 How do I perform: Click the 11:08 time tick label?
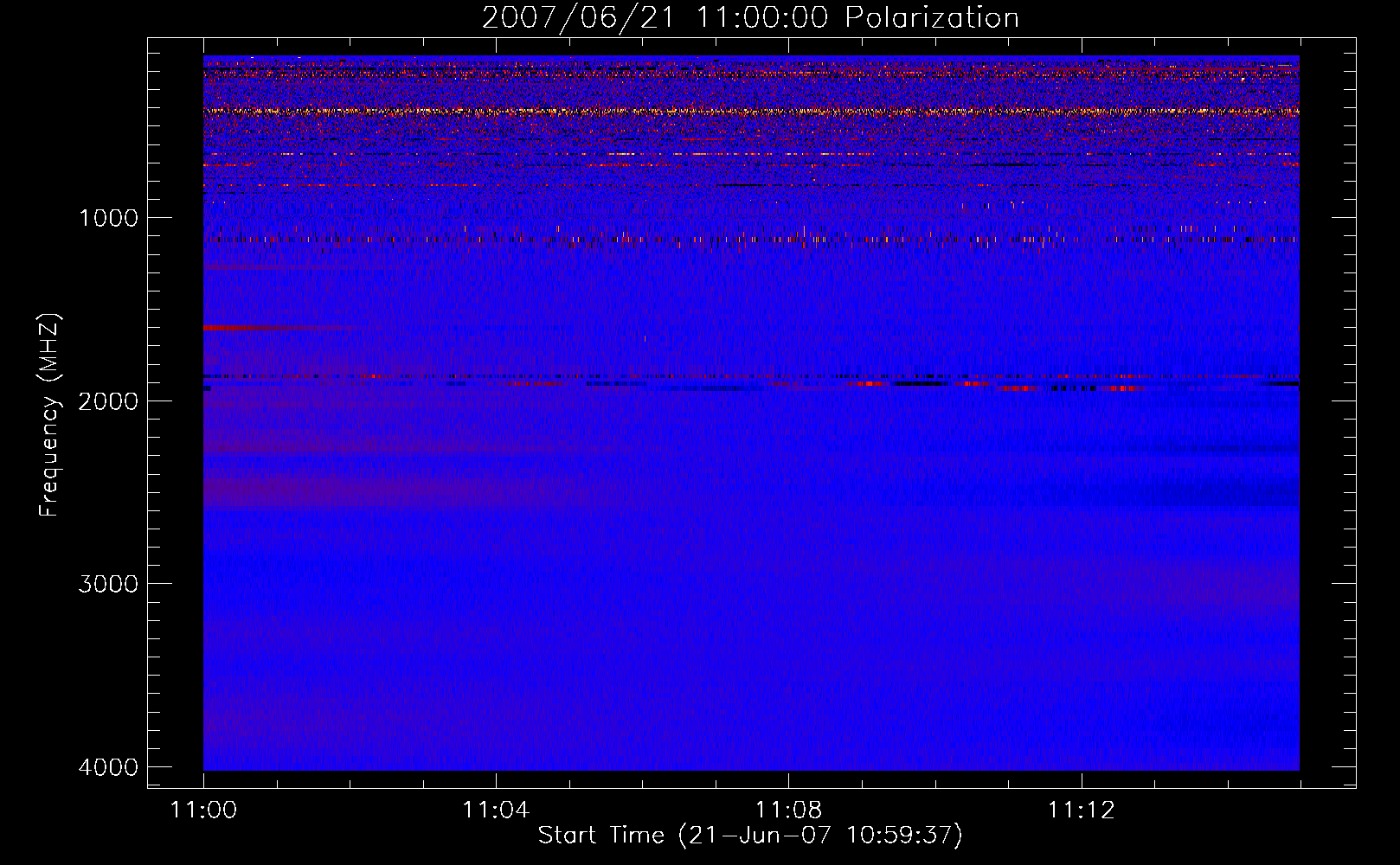[788, 811]
